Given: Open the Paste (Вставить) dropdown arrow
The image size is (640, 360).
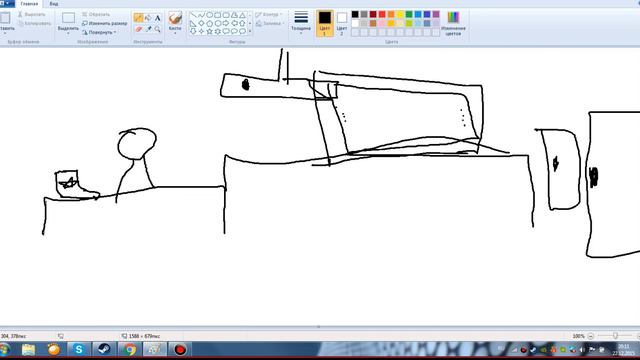Looking at the screenshot, I should point(5,33).
